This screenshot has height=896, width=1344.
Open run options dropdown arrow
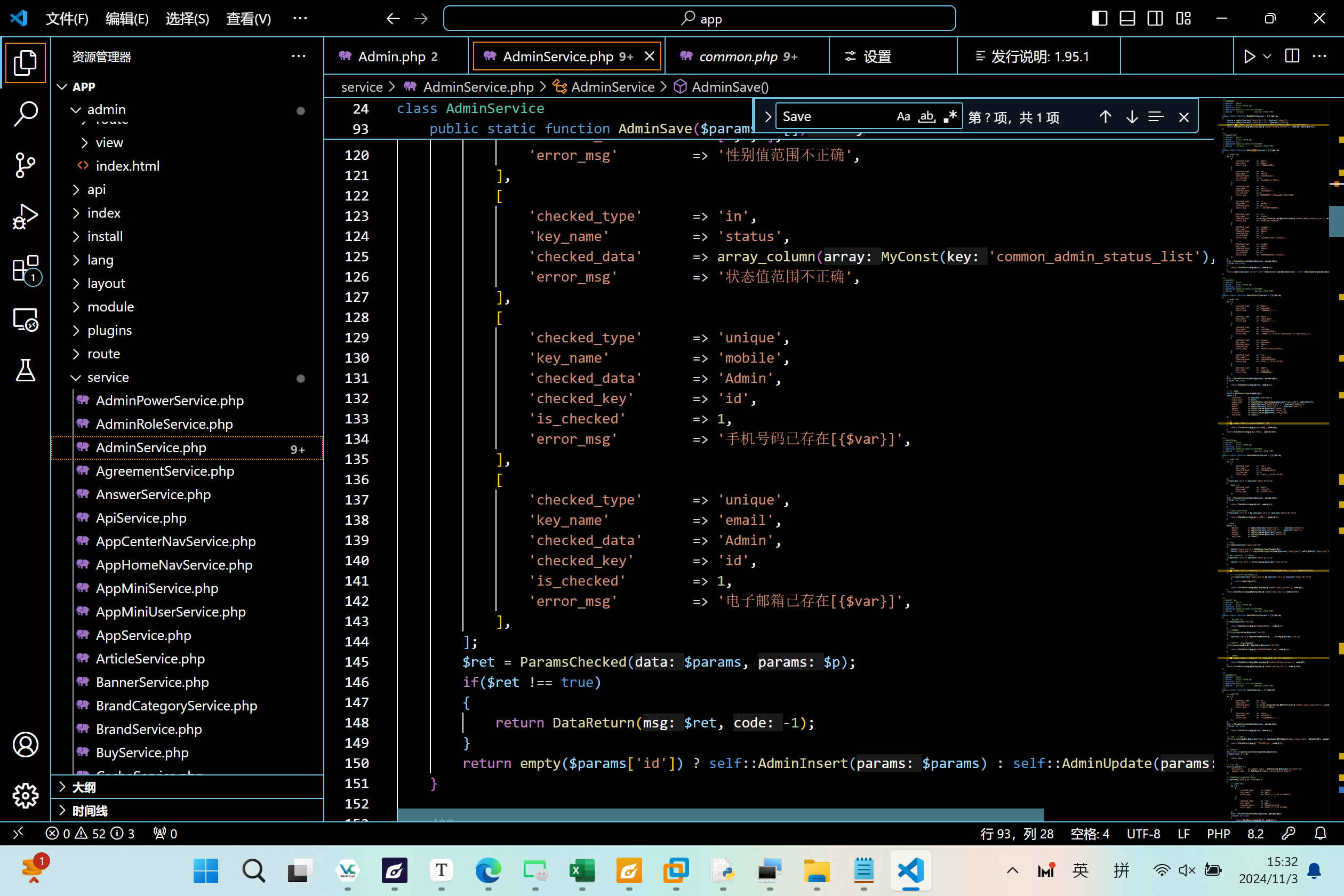click(1267, 56)
